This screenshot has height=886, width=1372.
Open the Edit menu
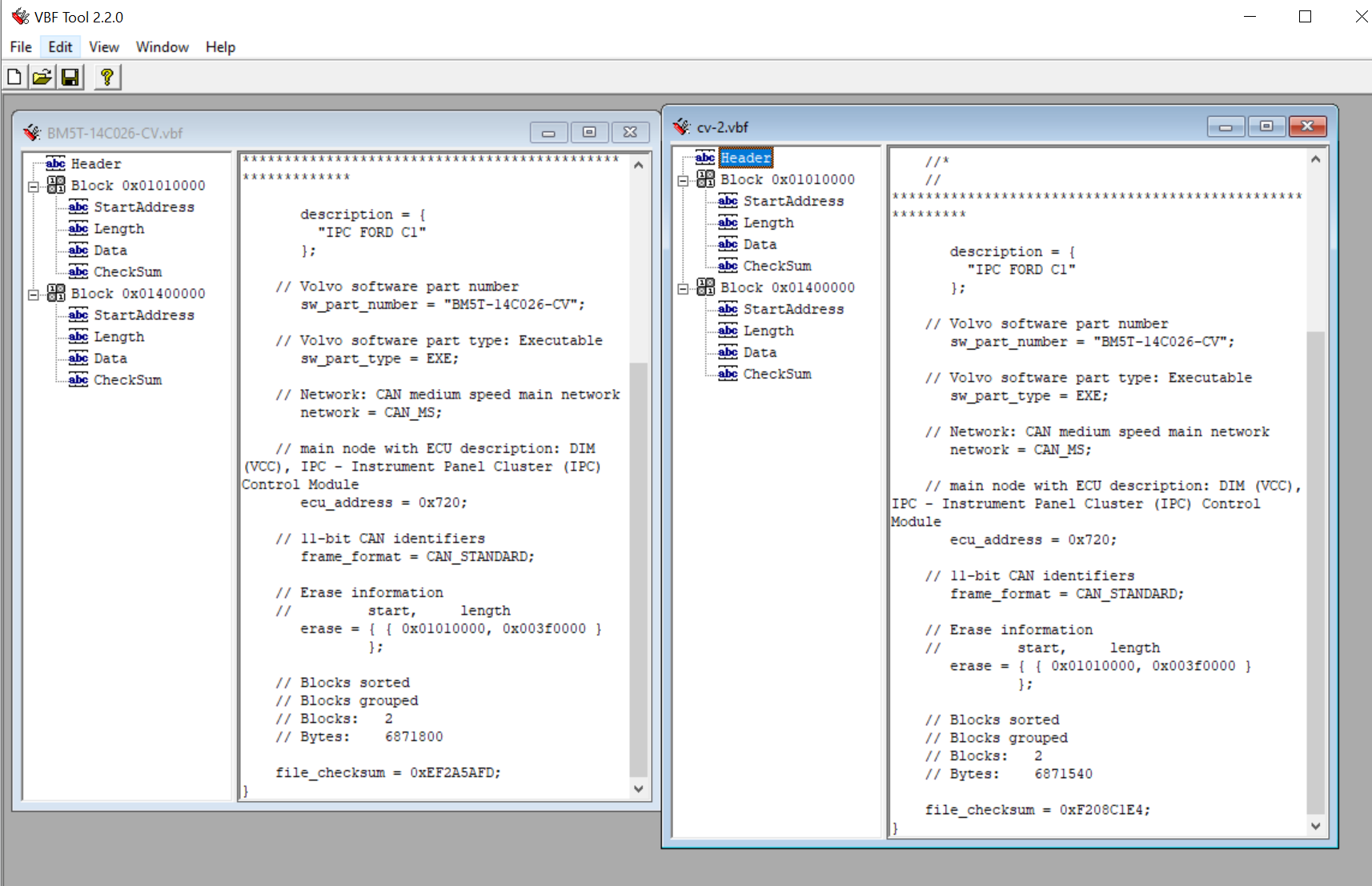click(x=59, y=46)
